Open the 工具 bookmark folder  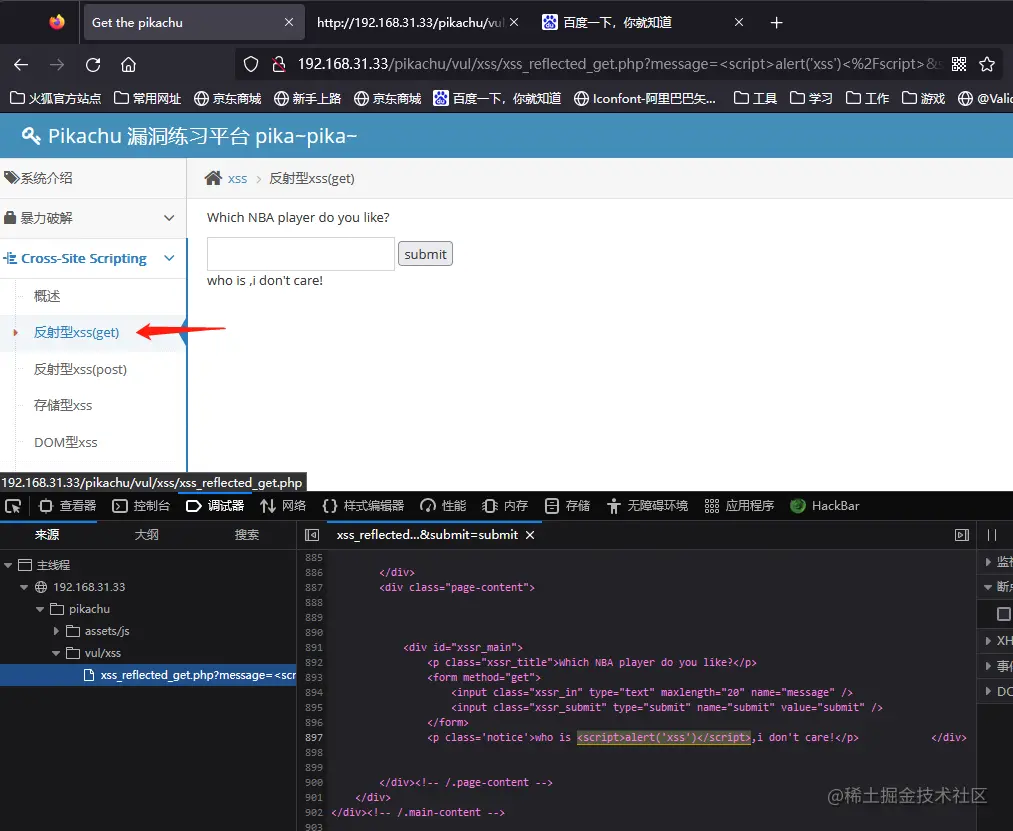[x=755, y=98]
